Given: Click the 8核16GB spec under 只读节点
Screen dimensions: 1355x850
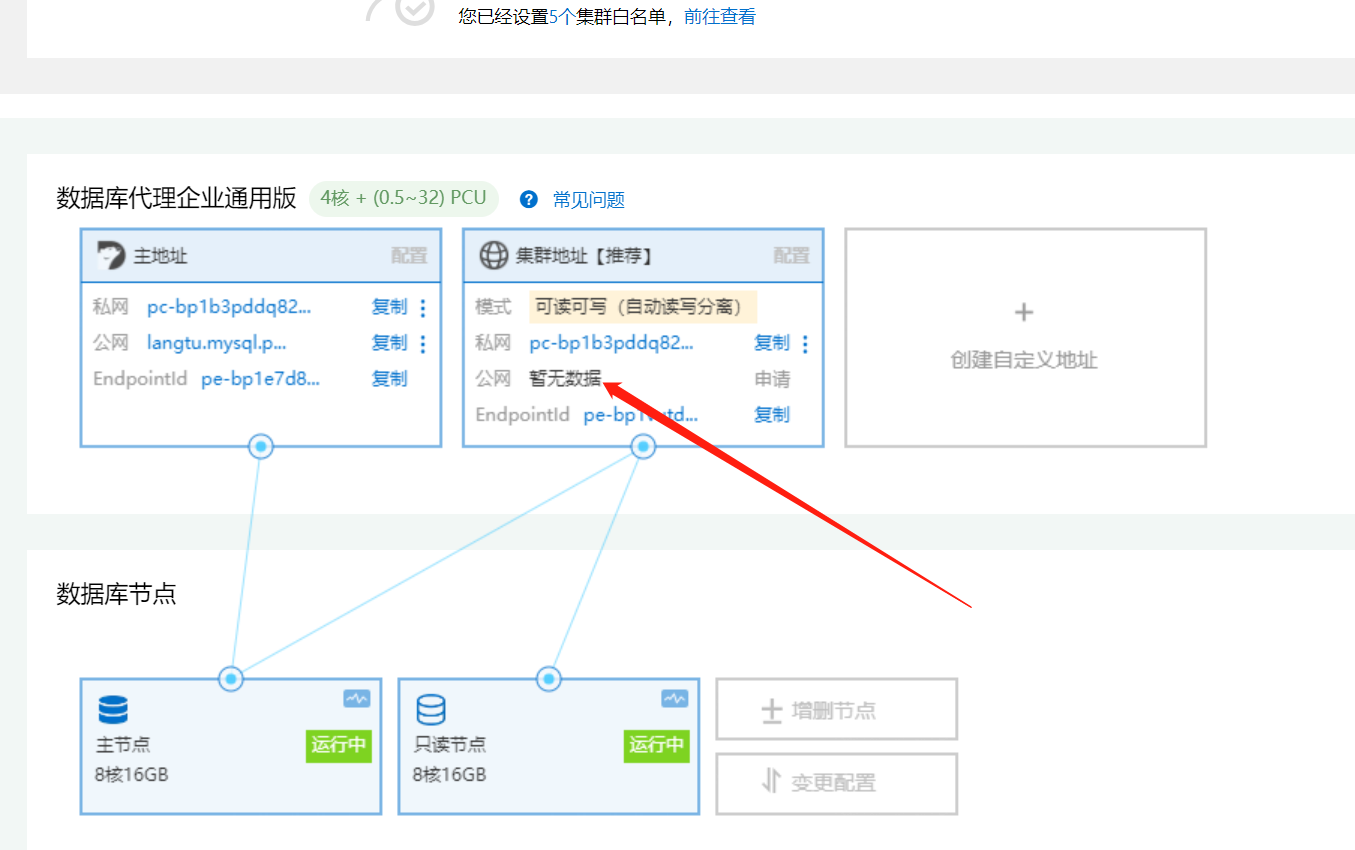Looking at the screenshot, I should click(450, 775).
